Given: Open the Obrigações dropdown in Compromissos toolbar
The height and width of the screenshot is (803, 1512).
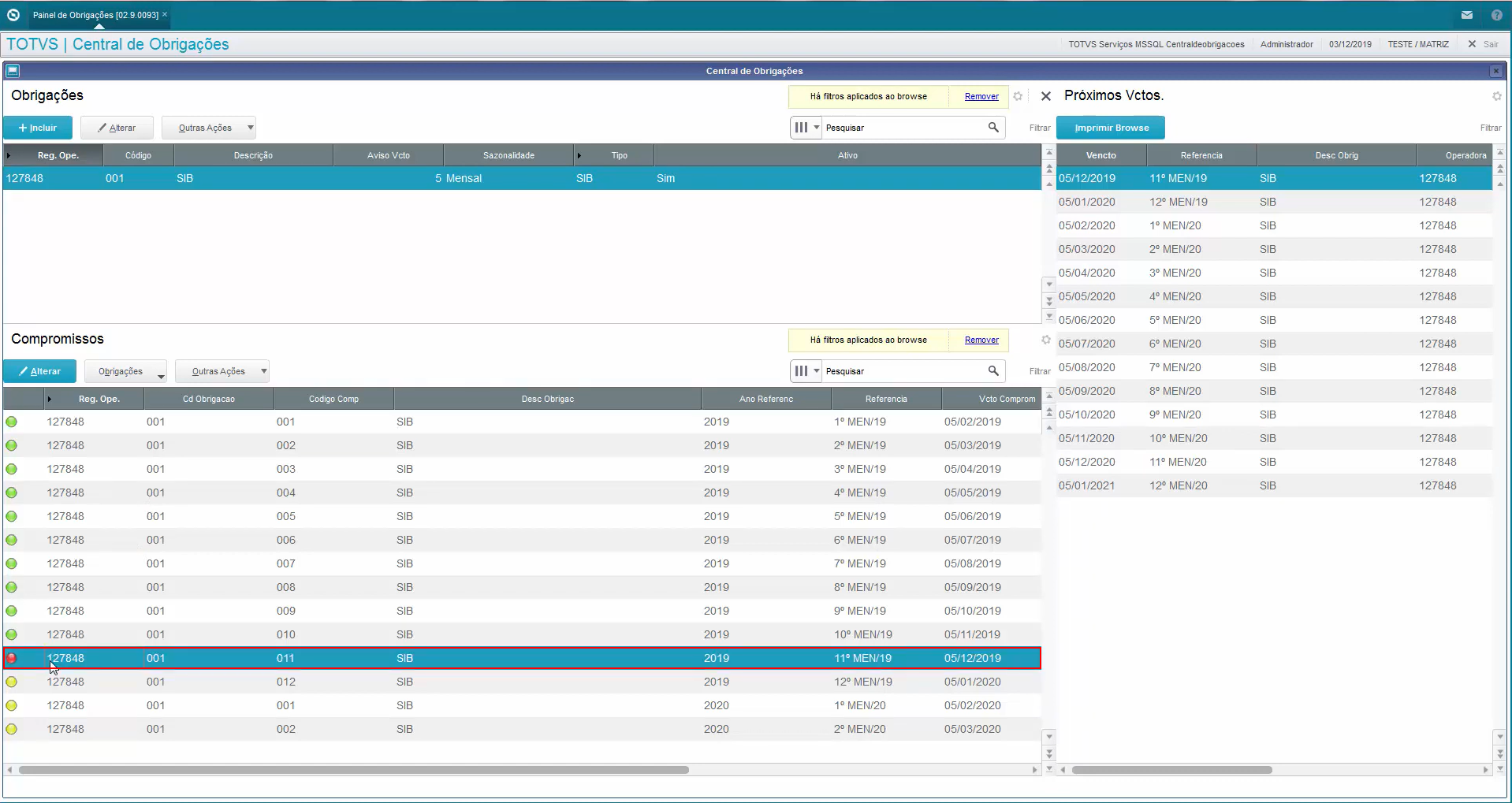Looking at the screenshot, I should pos(125,371).
